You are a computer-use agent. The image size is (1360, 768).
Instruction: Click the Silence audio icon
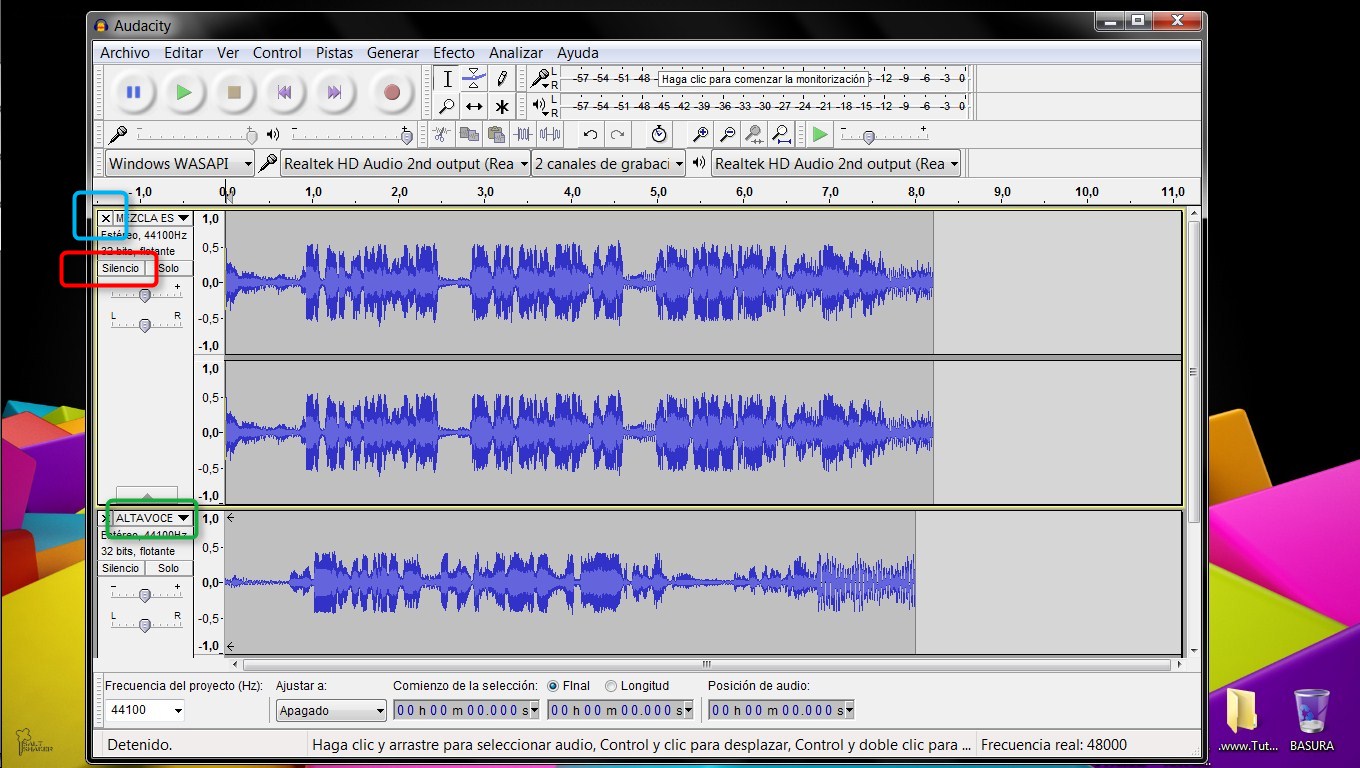point(550,134)
